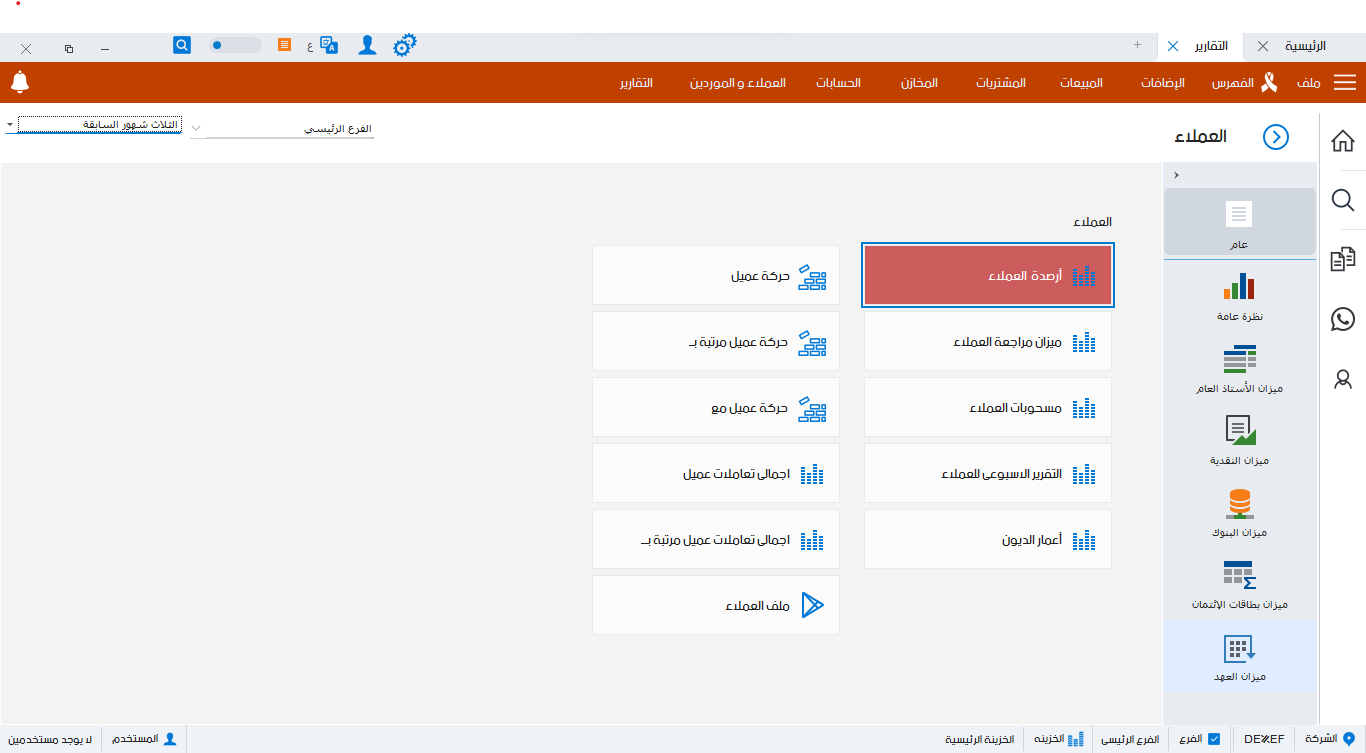Viewport: 1366px width, 753px height.
Task: Open the أعمار الديون report
Action: pos(988,539)
